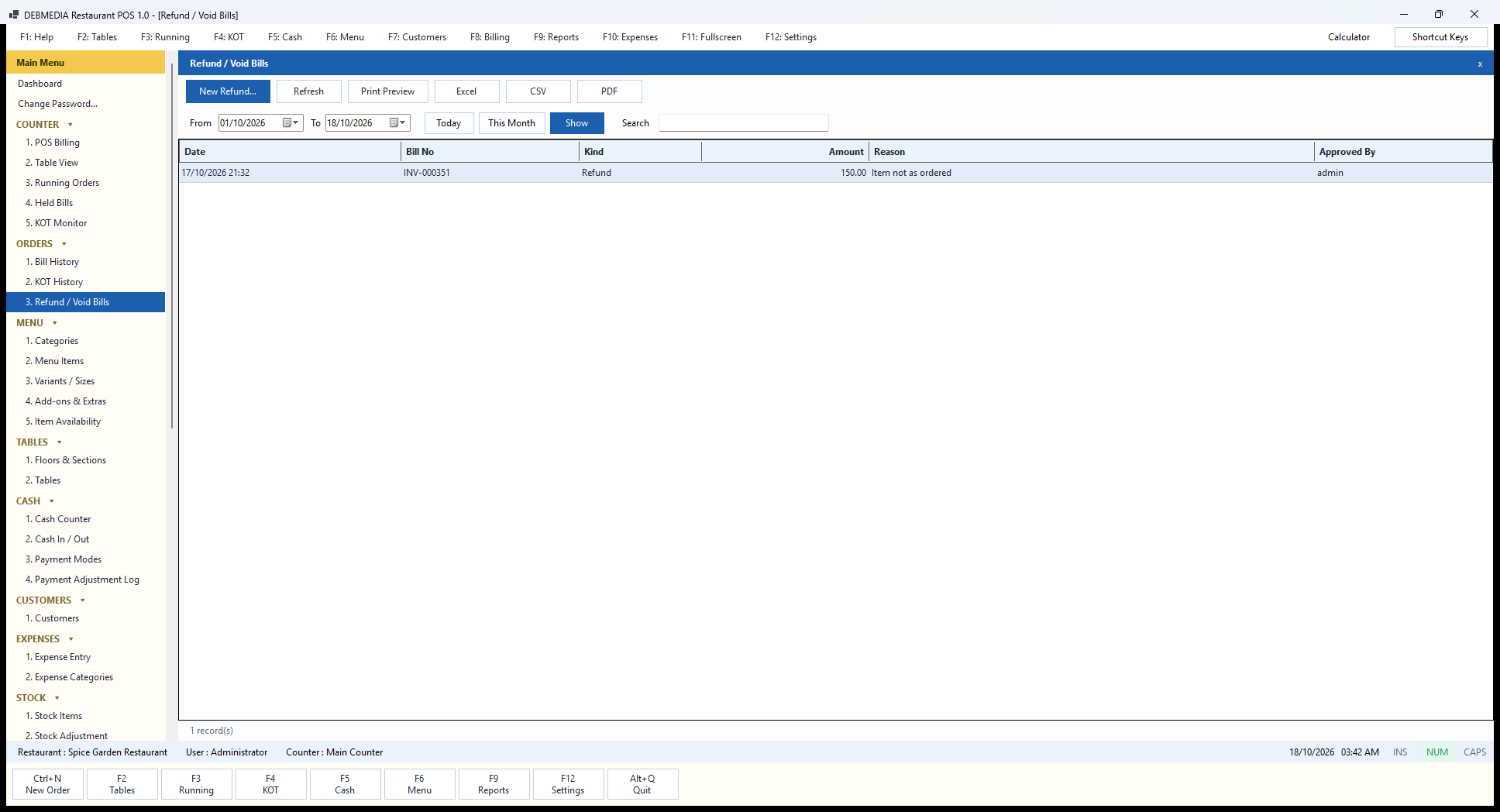Open the Calculator

1349,37
